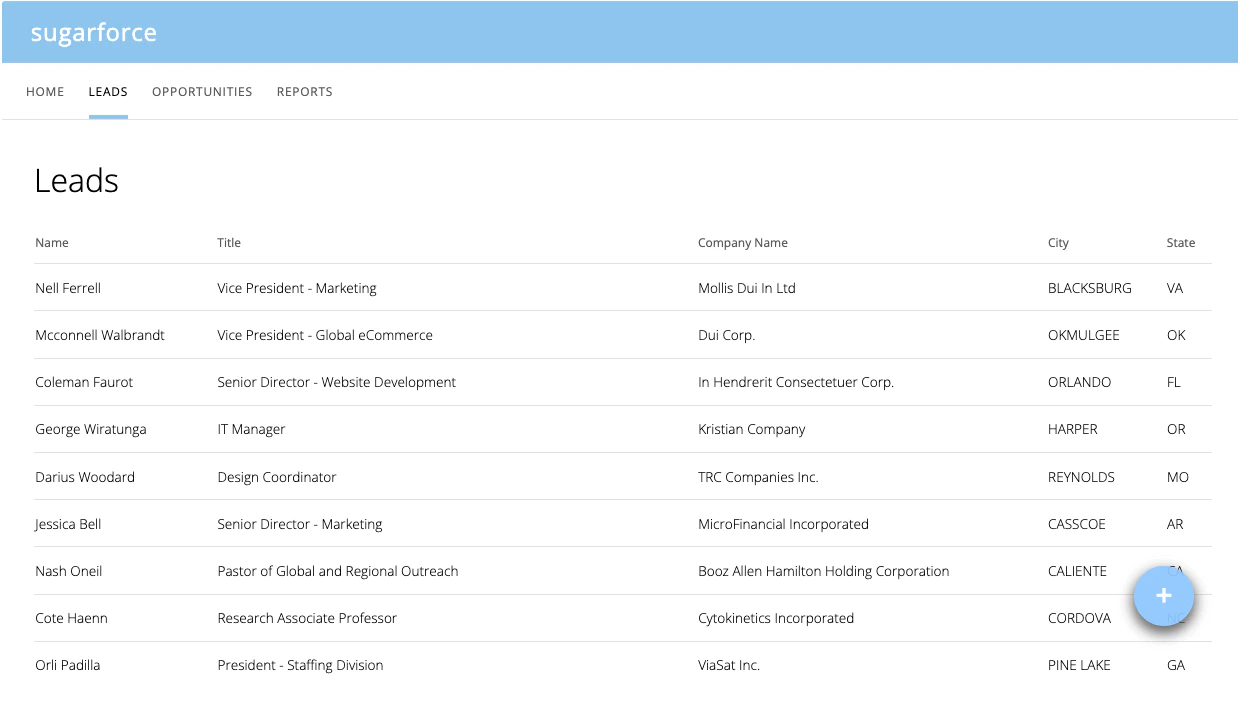The image size is (1238, 713).
Task: Click Senior Director - Marketing title
Action: pos(300,524)
